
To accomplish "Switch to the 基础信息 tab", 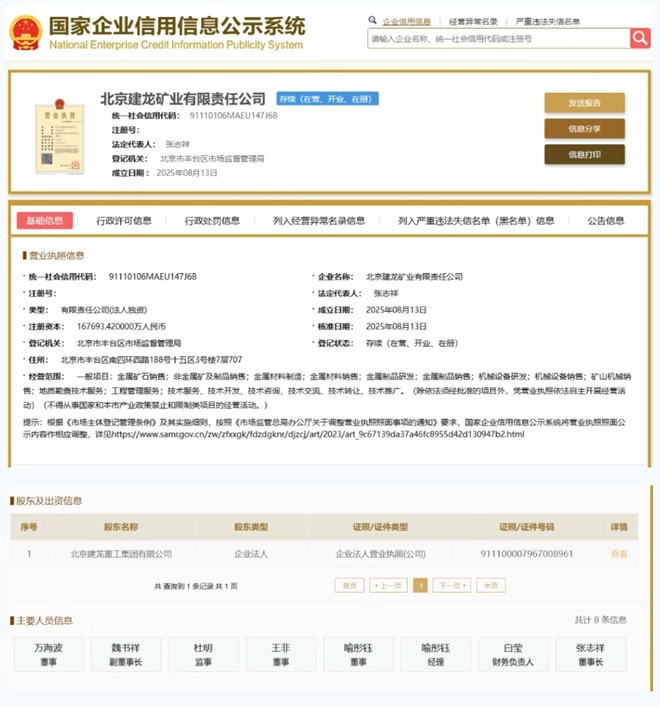I will point(45,221).
